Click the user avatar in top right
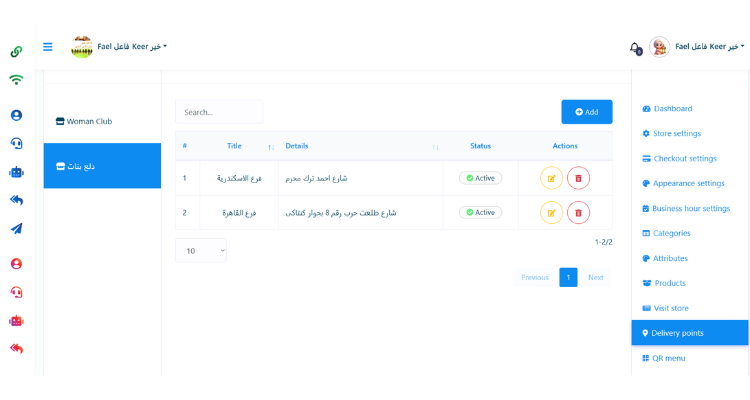 point(660,47)
